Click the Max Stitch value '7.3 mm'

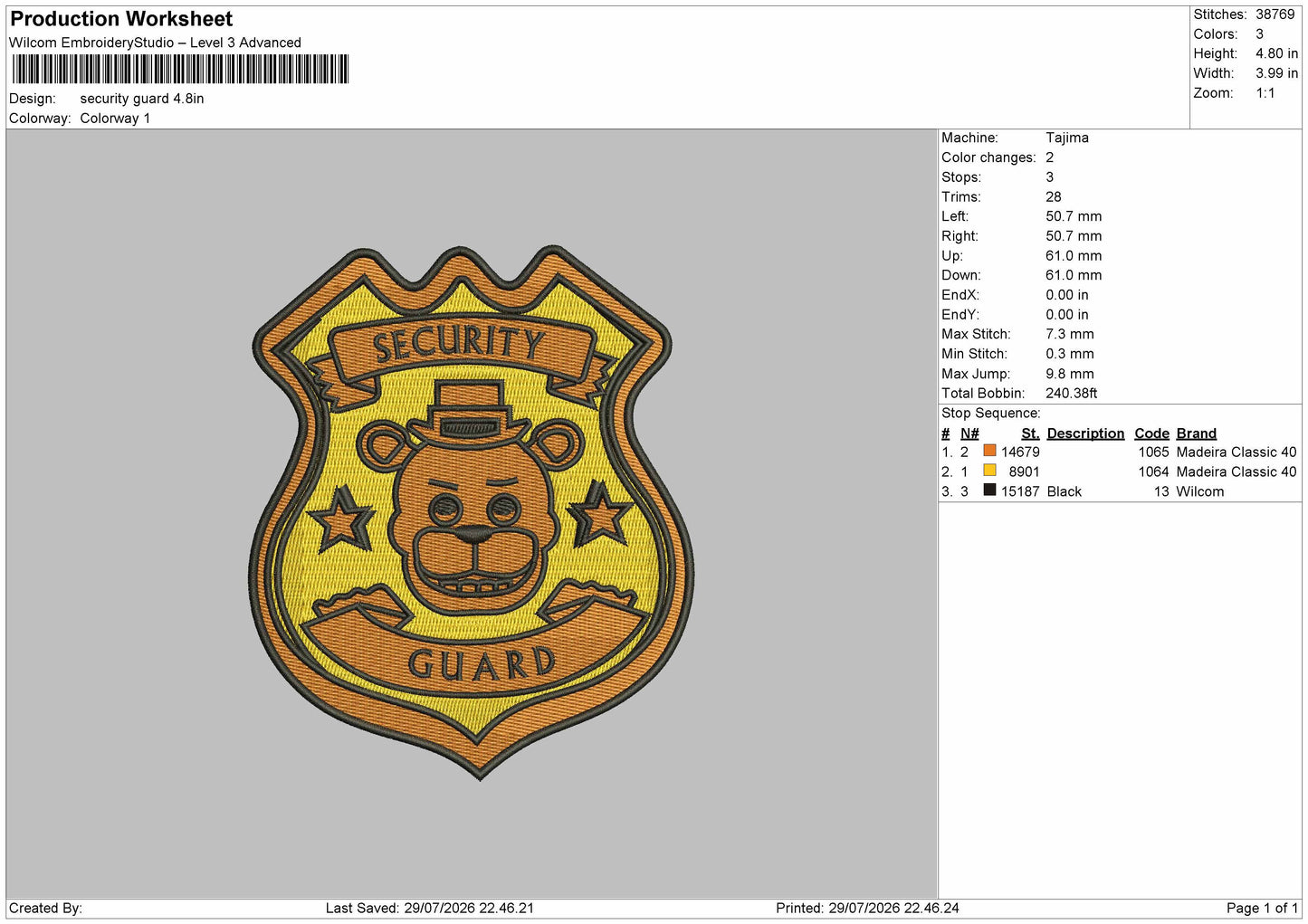(1070, 334)
